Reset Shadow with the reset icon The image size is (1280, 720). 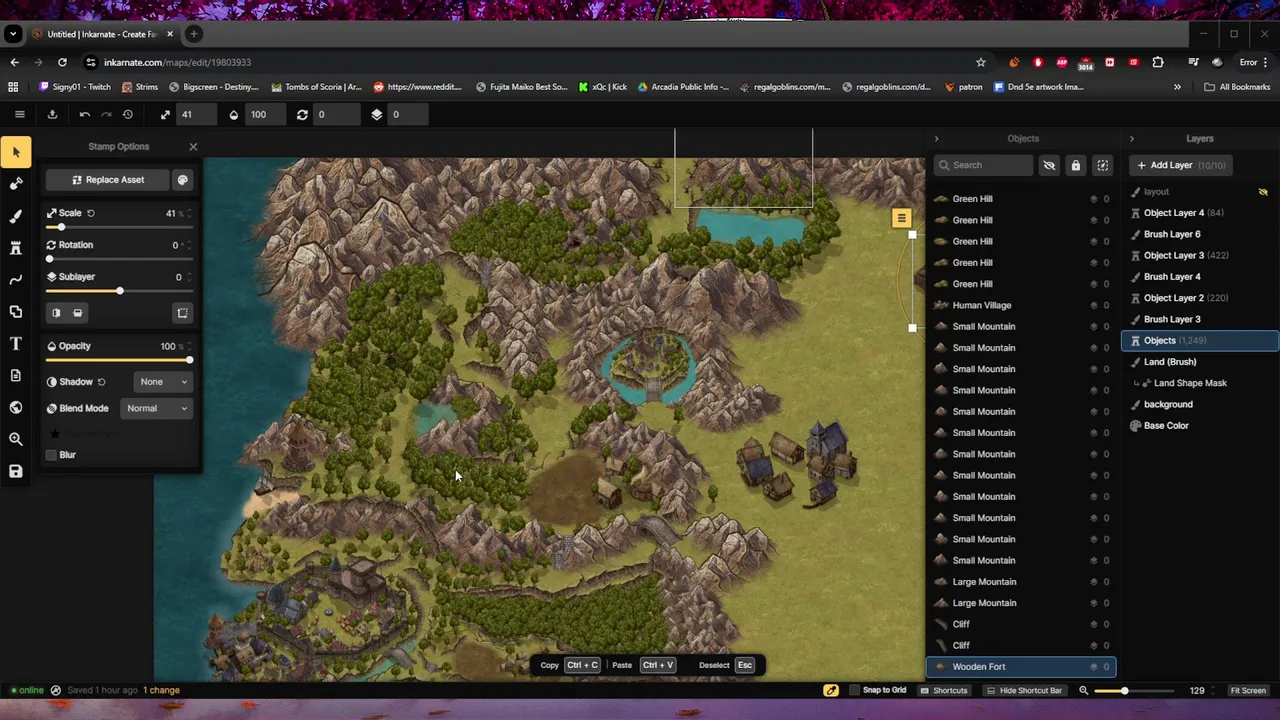pyautogui.click(x=101, y=382)
